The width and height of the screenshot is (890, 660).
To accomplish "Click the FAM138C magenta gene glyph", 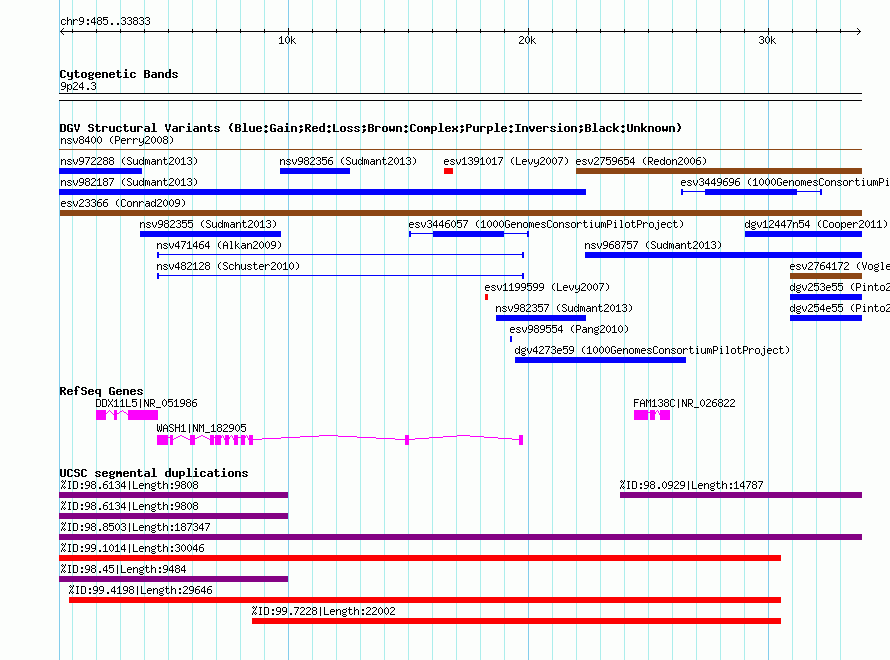I will [x=652, y=415].
